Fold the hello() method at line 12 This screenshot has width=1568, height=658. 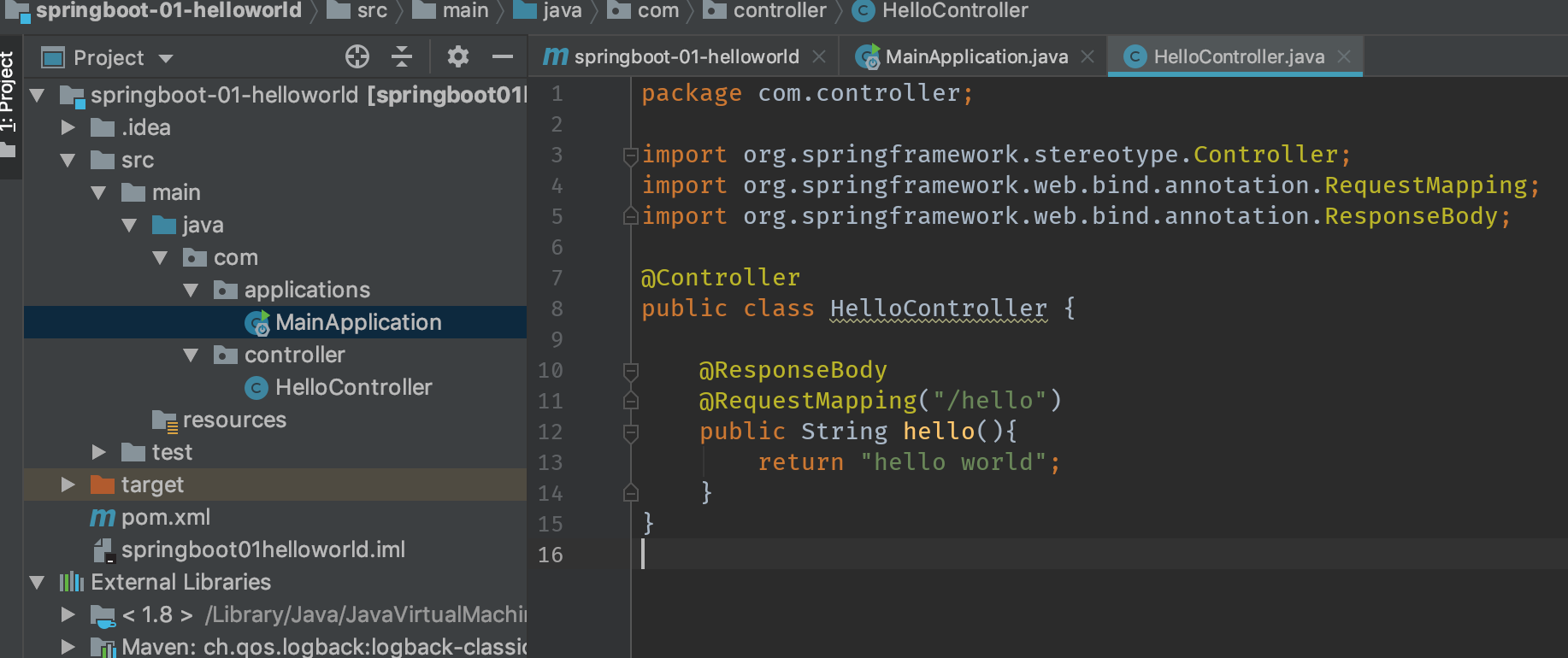coord(631,432)
